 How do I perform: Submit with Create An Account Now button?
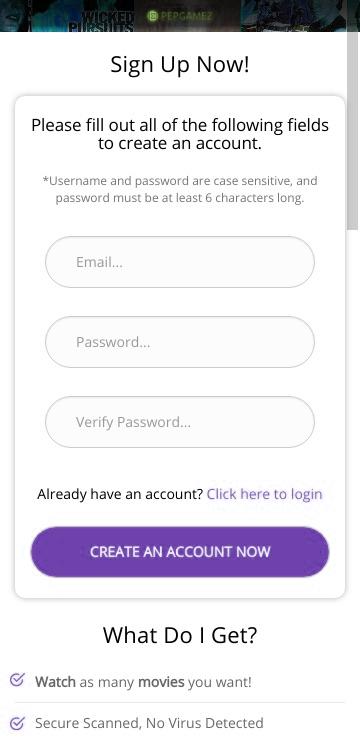(x=180, y=552)
